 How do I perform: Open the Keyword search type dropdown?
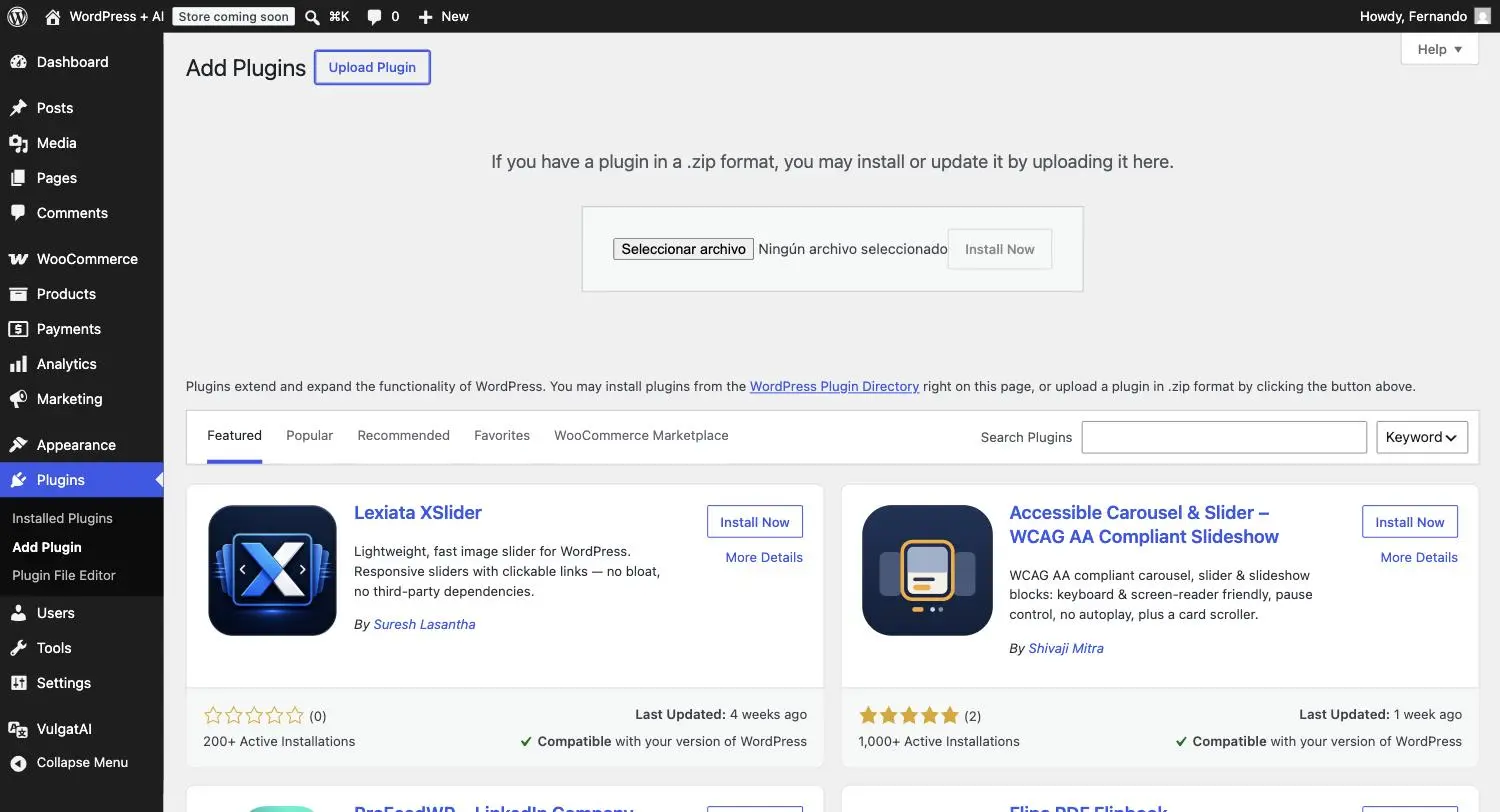point(1422,437)
